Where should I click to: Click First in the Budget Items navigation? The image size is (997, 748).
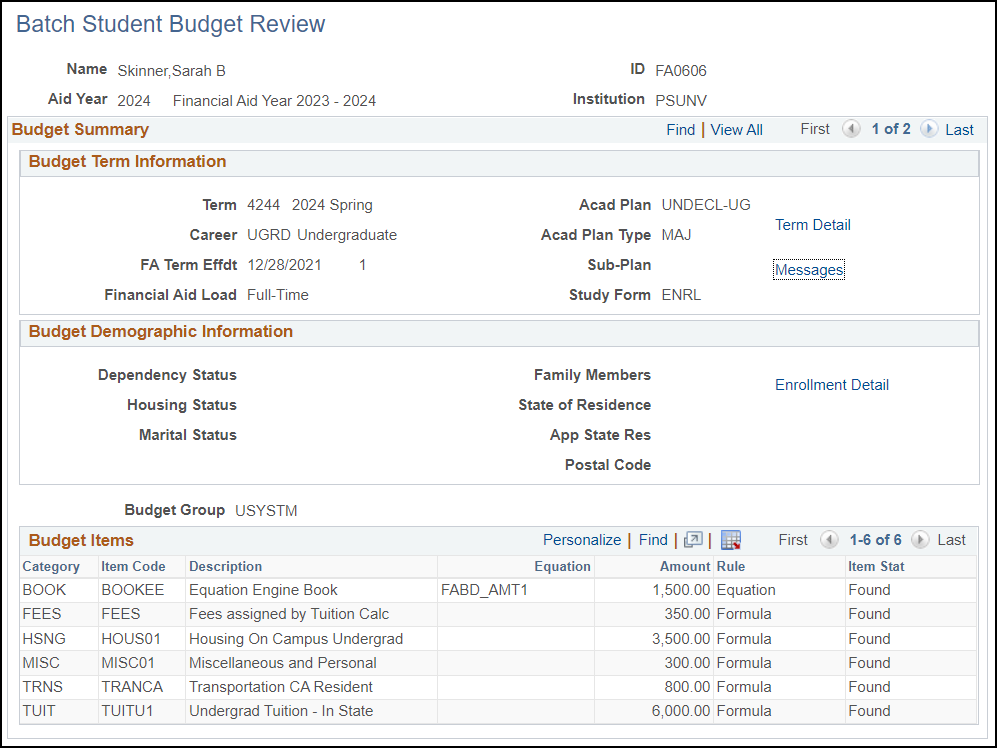click(x=792, y=539)
